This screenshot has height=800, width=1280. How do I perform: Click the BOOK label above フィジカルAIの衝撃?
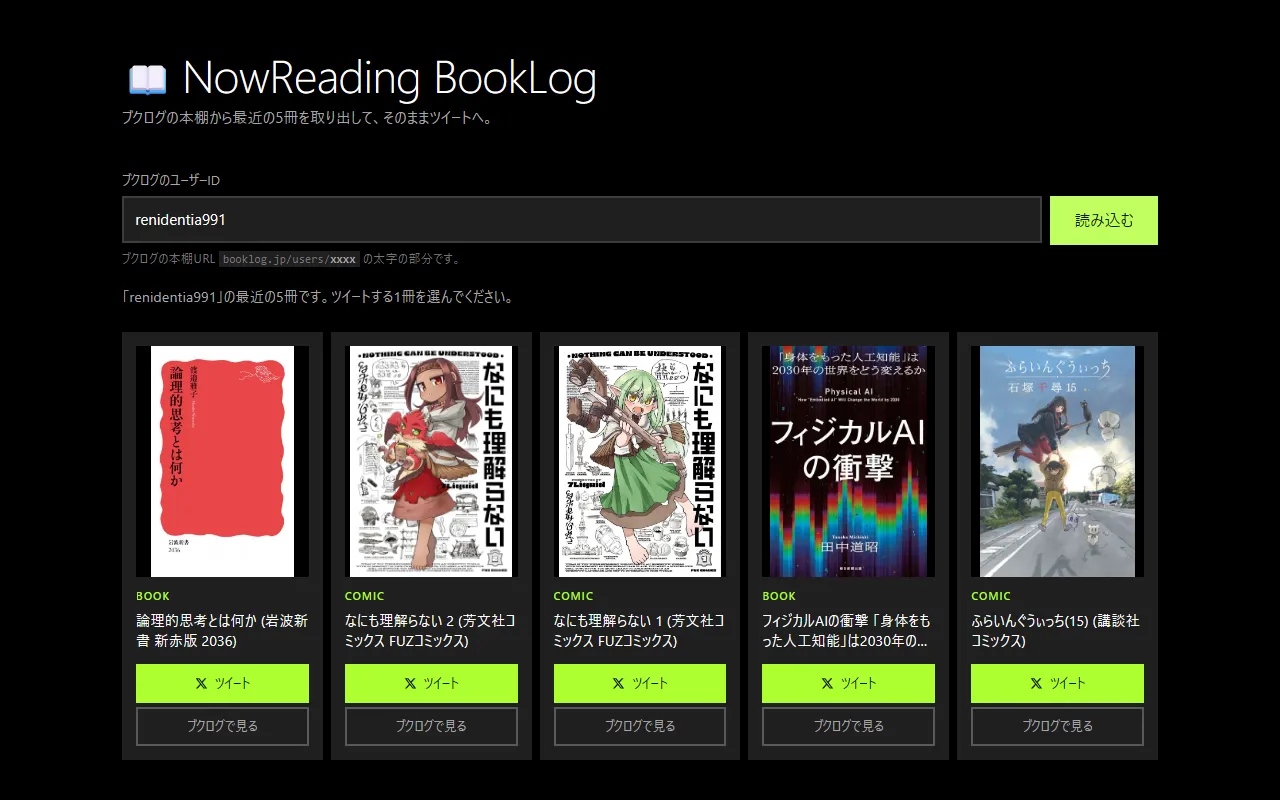point(779,596)
